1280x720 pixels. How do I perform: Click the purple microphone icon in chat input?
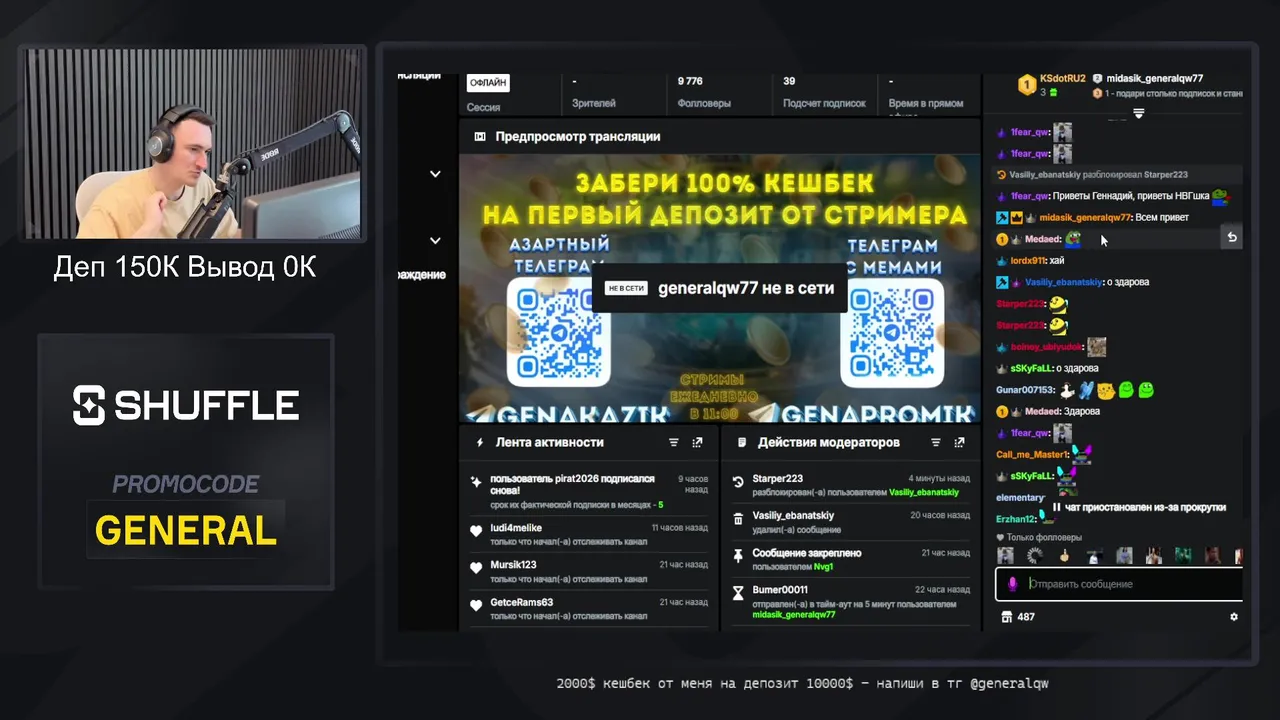pyautogui.click(x=1012, y=583)
